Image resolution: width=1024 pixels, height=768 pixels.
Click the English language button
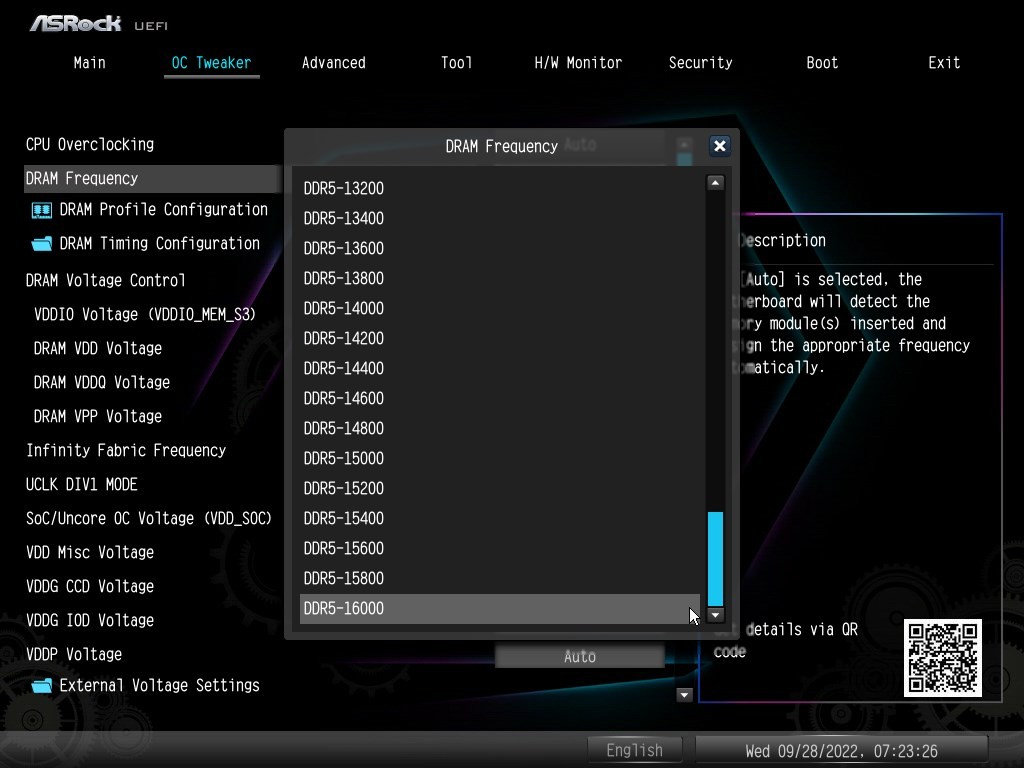coord(634,750)
